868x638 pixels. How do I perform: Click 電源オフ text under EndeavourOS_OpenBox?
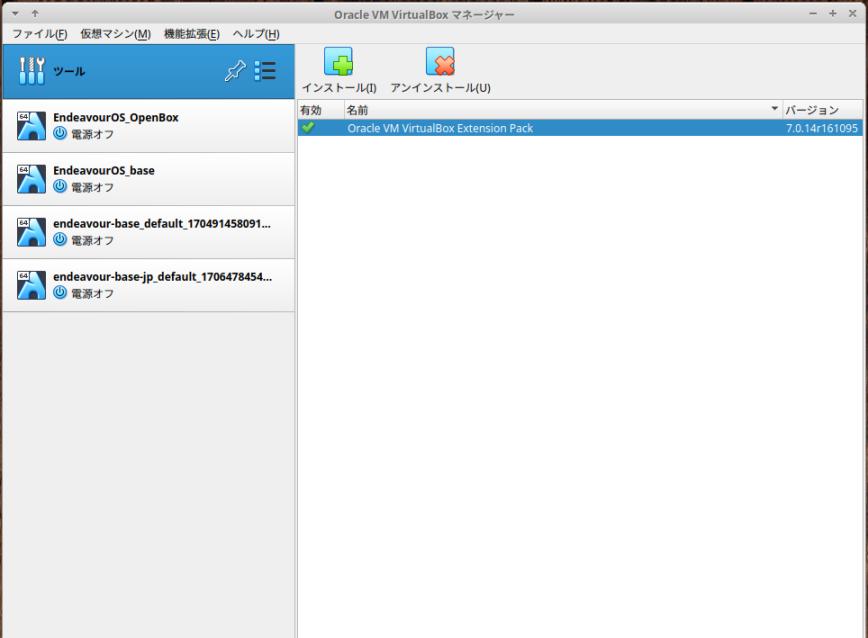pos(92,134)
